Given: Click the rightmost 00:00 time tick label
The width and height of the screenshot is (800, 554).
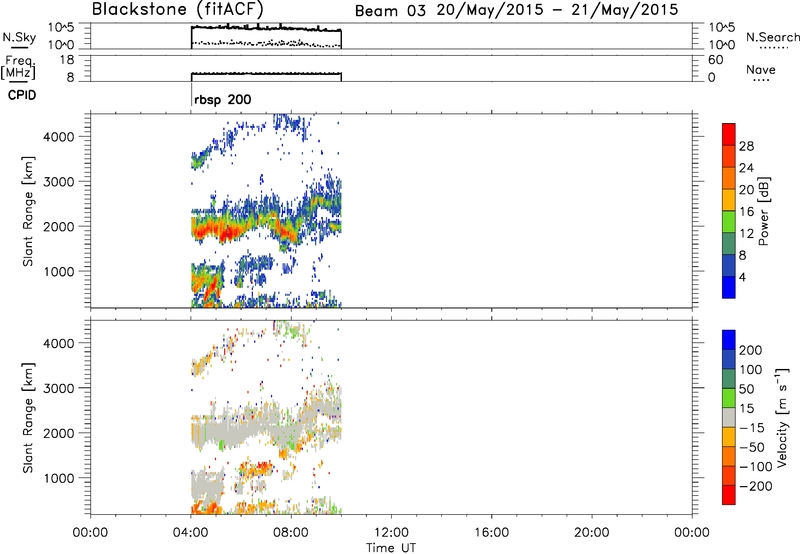Looking at the screenshot, I should click(691, 533).
